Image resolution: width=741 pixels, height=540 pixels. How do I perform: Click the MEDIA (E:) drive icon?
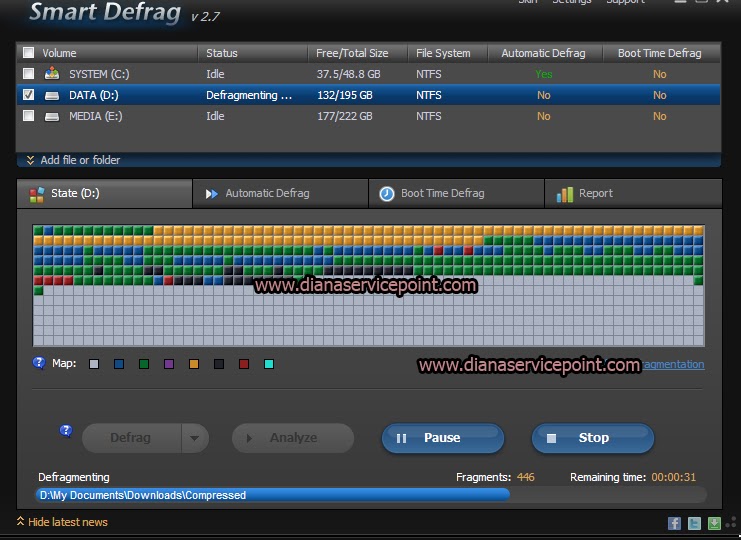point(52,116)
